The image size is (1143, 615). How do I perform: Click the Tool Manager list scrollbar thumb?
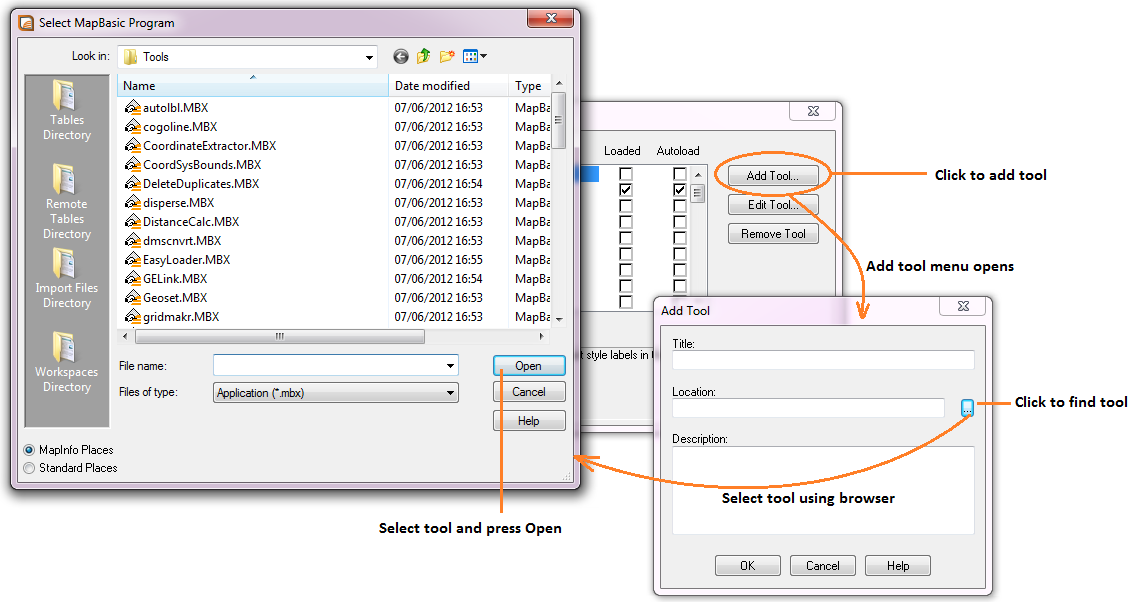tap(698, 194)
